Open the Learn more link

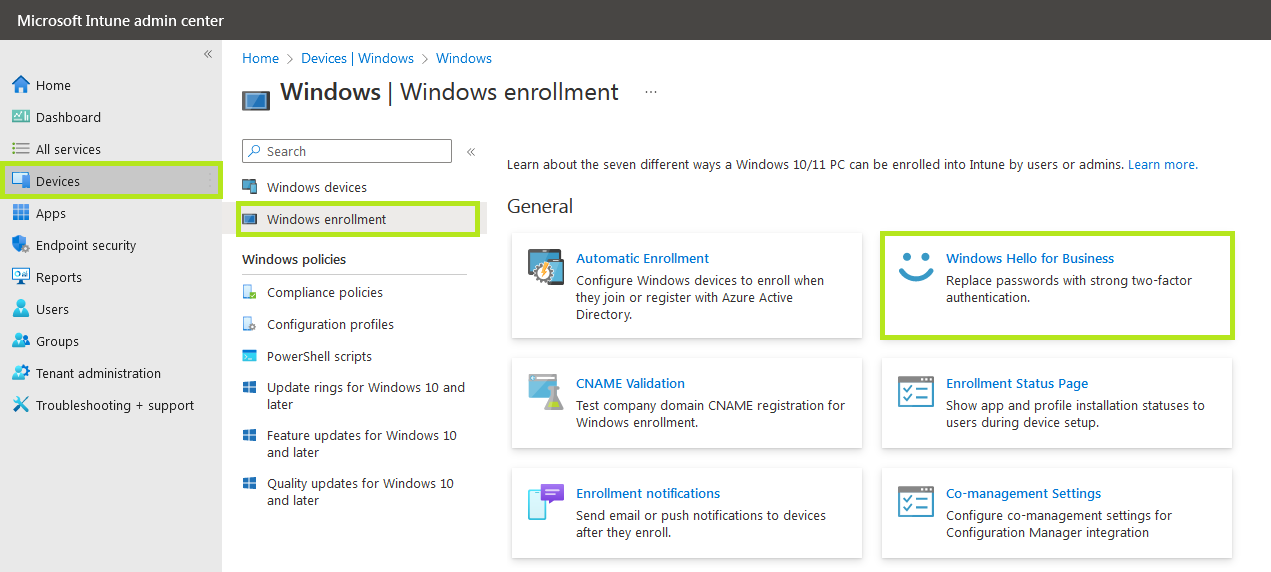[x=1162, y=165]
